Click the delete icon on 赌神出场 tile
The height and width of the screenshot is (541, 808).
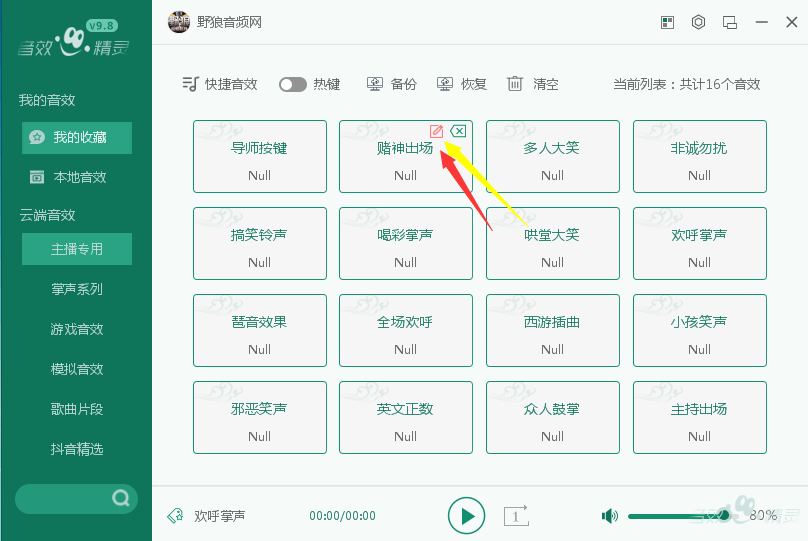click(x=458, y=131)
